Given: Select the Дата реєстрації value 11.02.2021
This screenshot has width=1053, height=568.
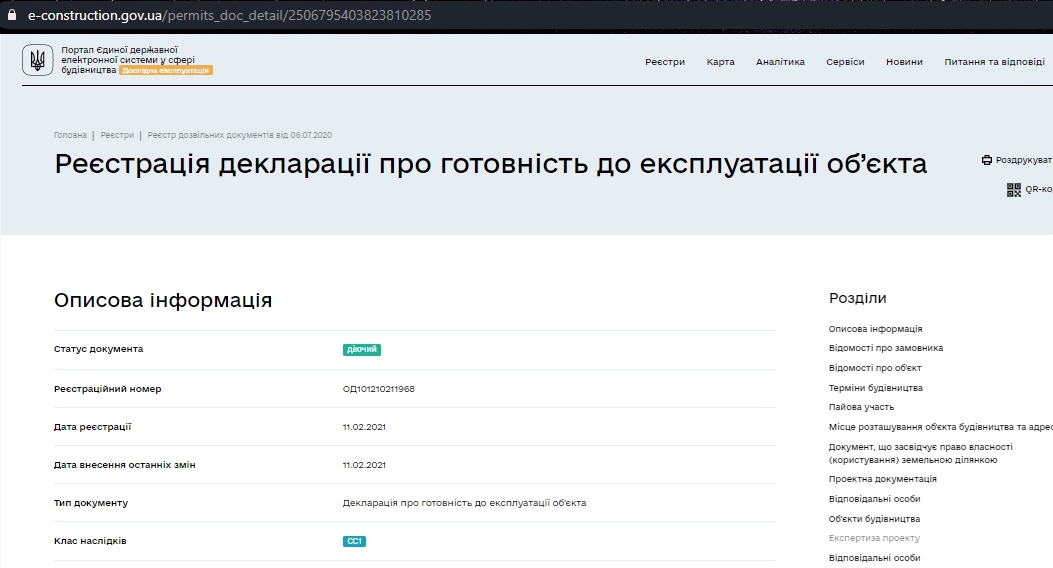Looking at the screenshot, I should (364, 427).
